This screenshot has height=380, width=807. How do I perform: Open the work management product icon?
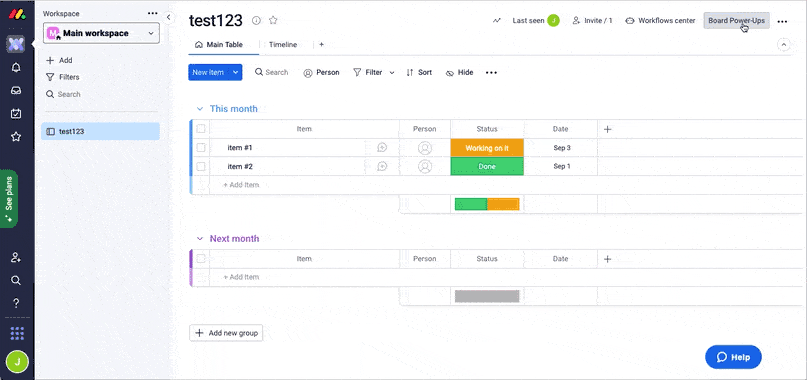click(x=16, y=44)
